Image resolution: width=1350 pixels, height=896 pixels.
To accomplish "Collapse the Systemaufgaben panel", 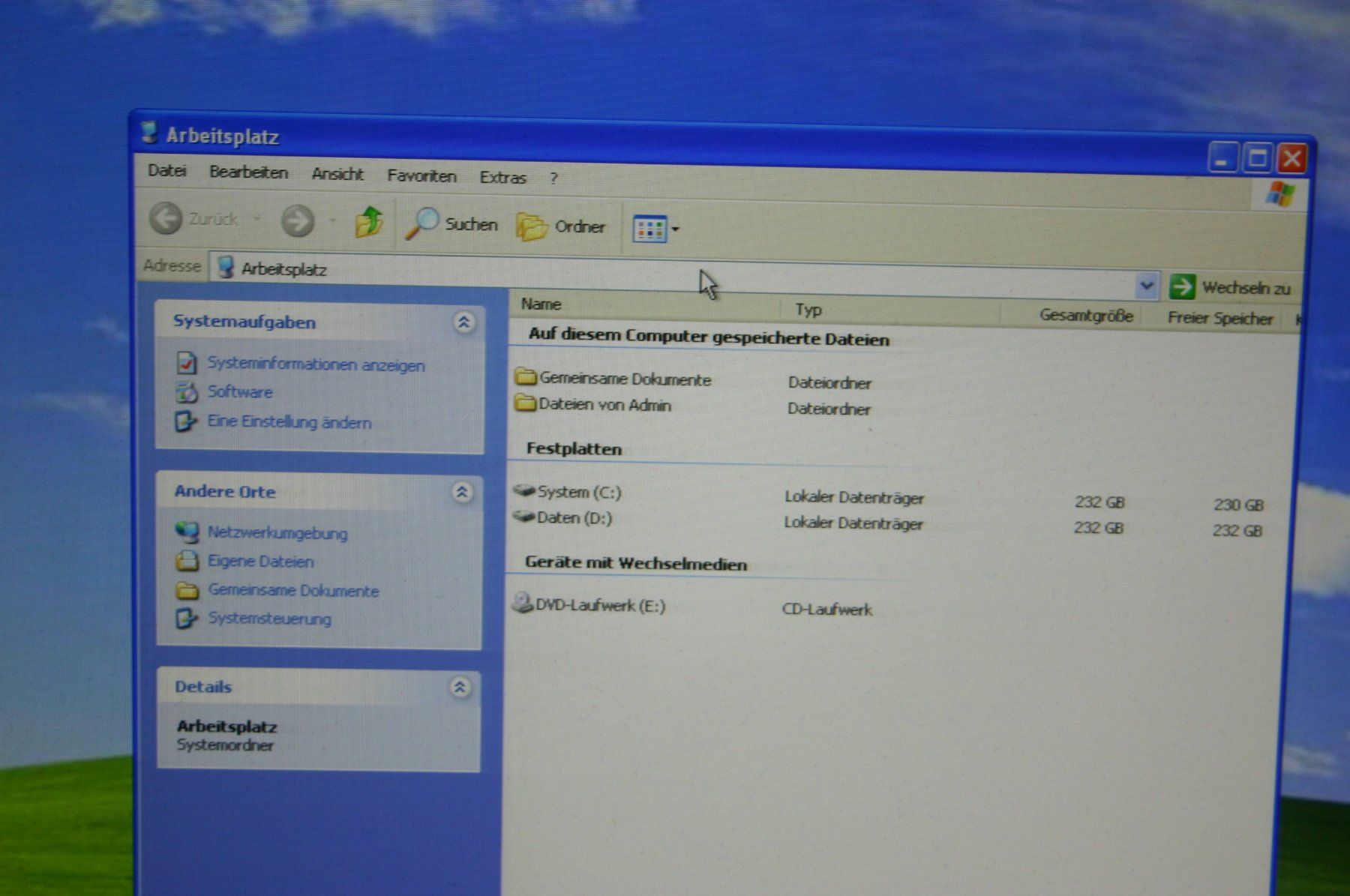I will coord(463,322).
